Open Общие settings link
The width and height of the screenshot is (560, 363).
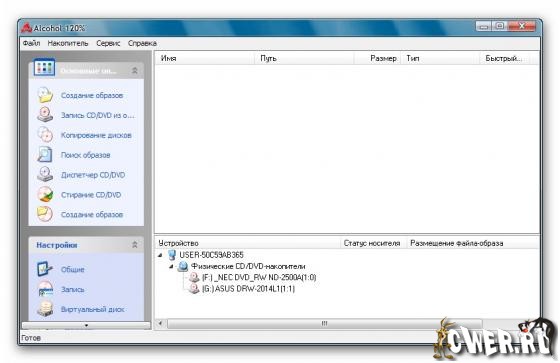click(72, 269)
